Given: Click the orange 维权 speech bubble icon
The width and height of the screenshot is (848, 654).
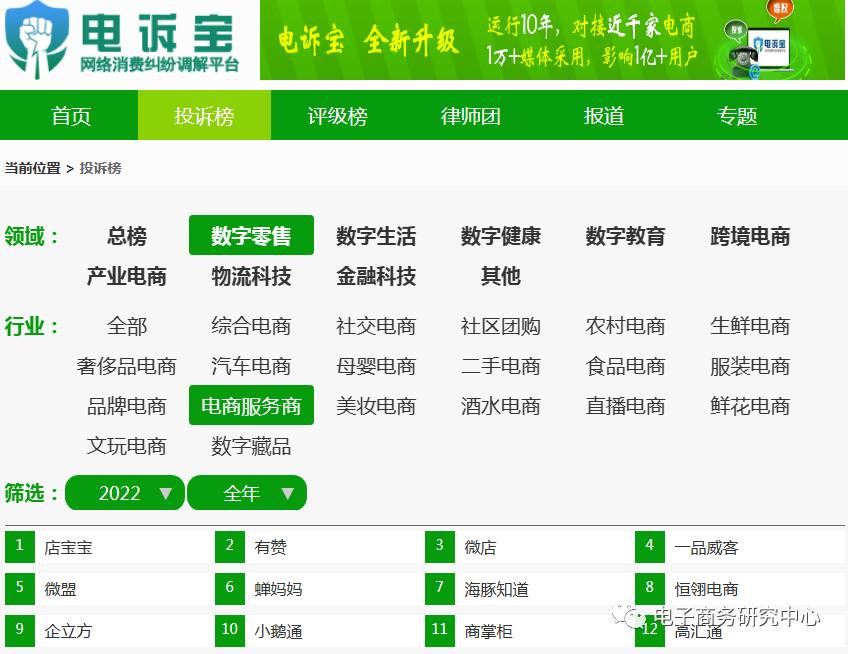Looking at the screenshot, I should click(x=781, y=10).
